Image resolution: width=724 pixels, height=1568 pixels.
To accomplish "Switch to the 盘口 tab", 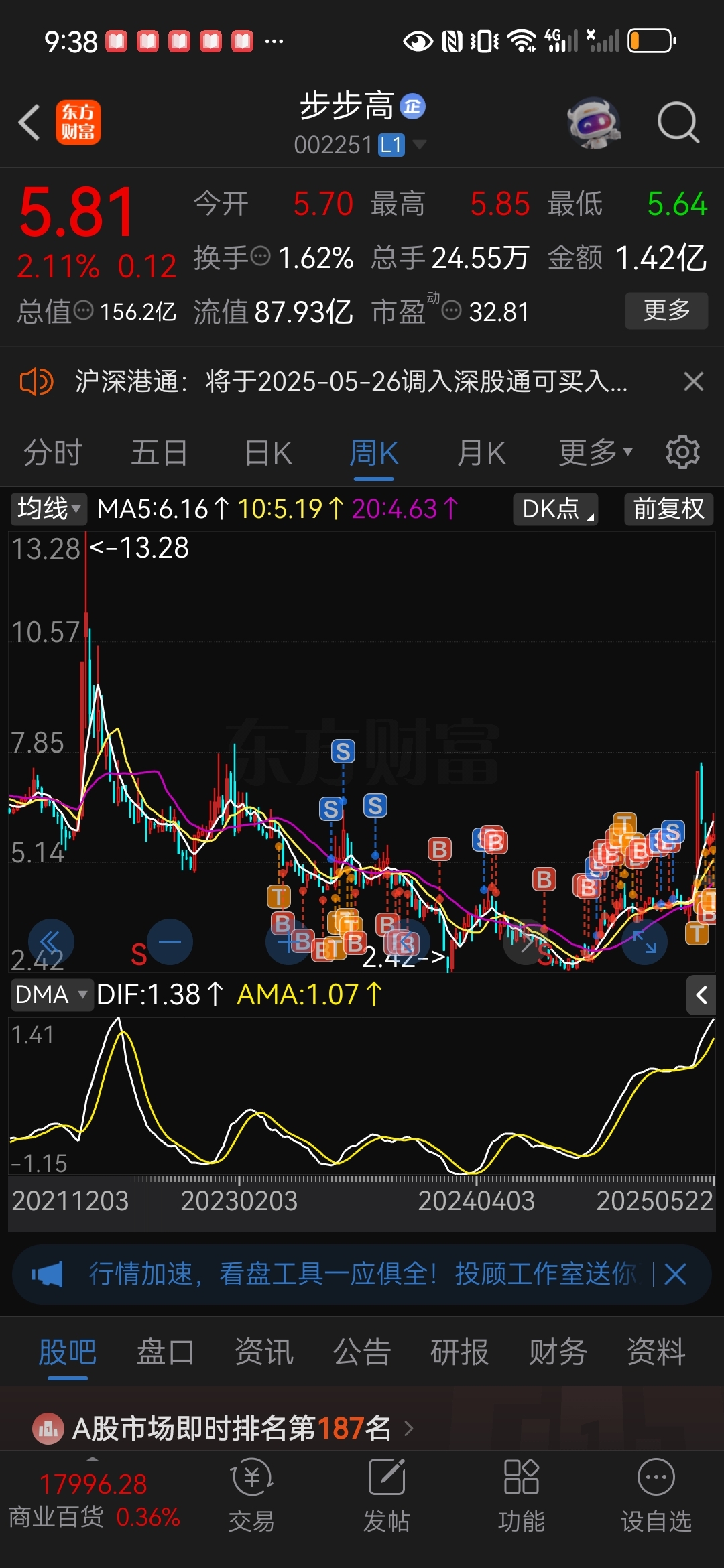I will pyautogui.click(x=165, y=1352).
